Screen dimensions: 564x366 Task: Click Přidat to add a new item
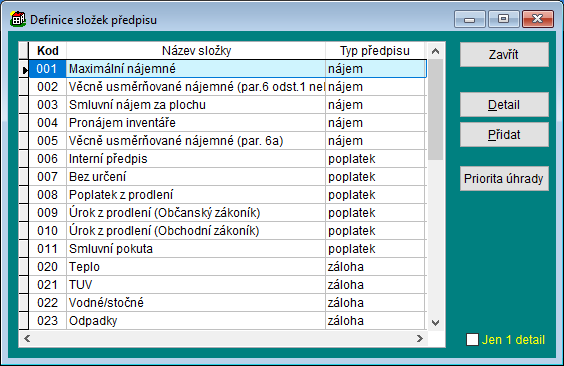tap(504, 134)
